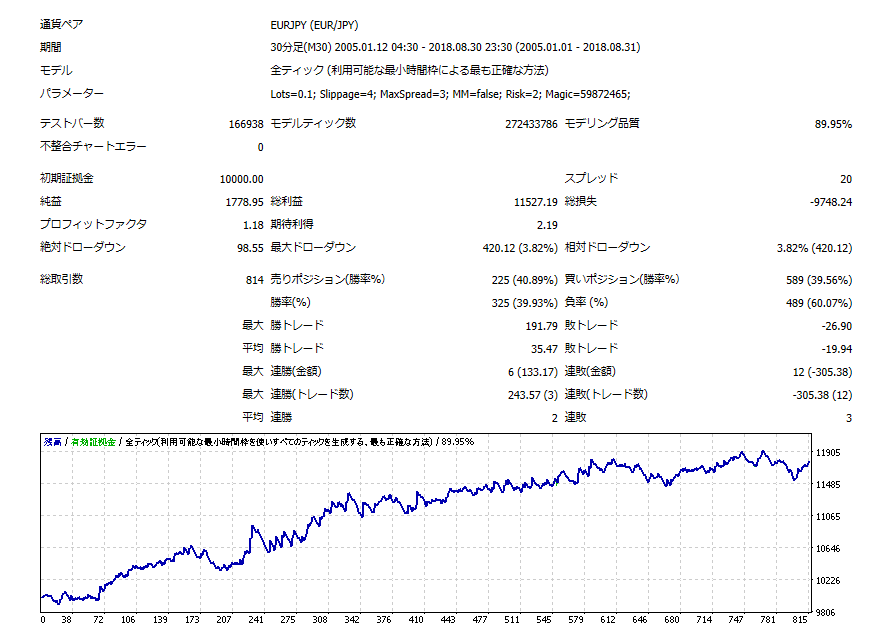Click the chart's y-axis label 10226
The height and width of the screenshot is (633, 887).
click(x=828, y=580)
